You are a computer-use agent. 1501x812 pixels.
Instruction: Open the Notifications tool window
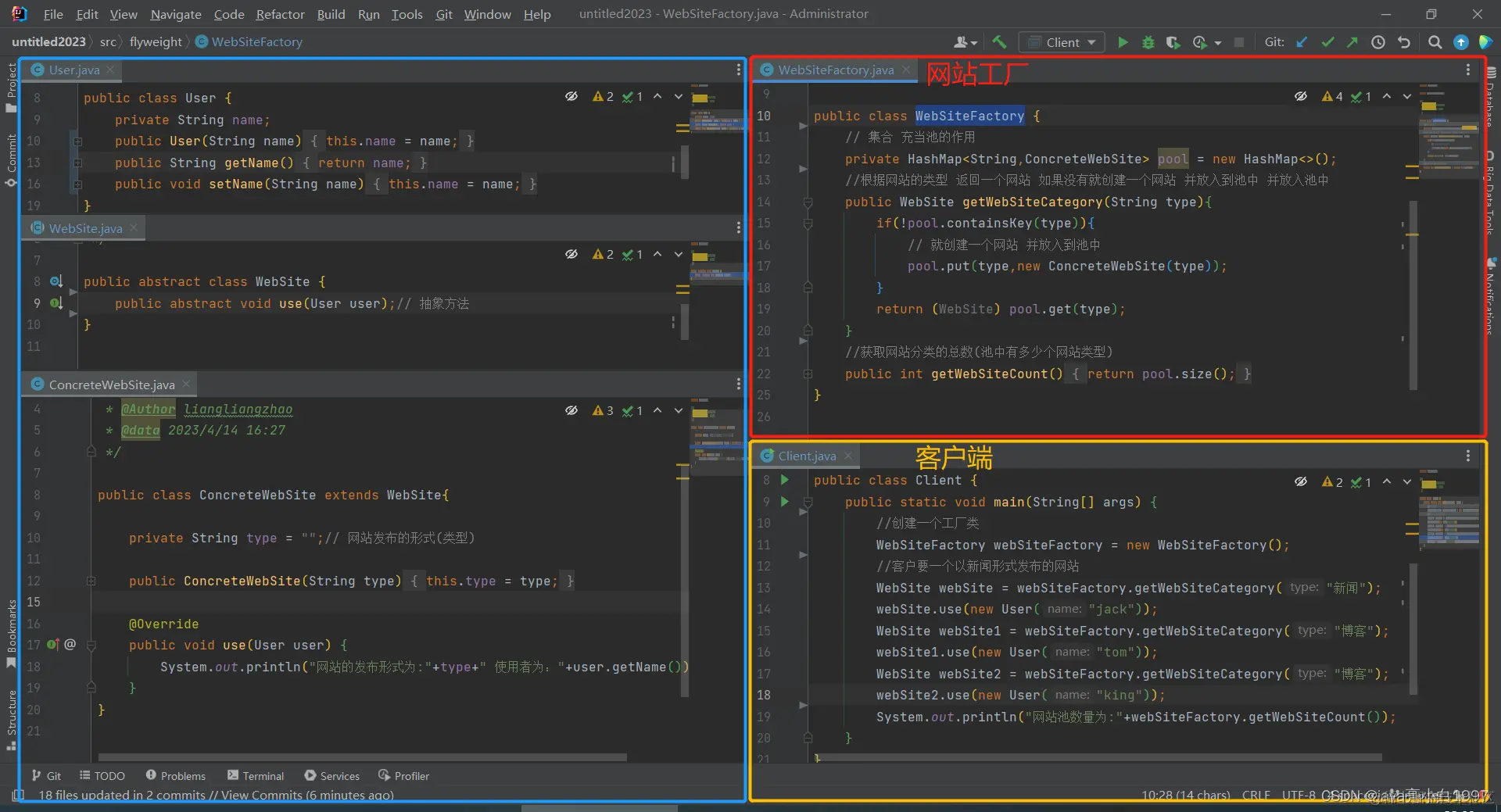coord(1491,295)
